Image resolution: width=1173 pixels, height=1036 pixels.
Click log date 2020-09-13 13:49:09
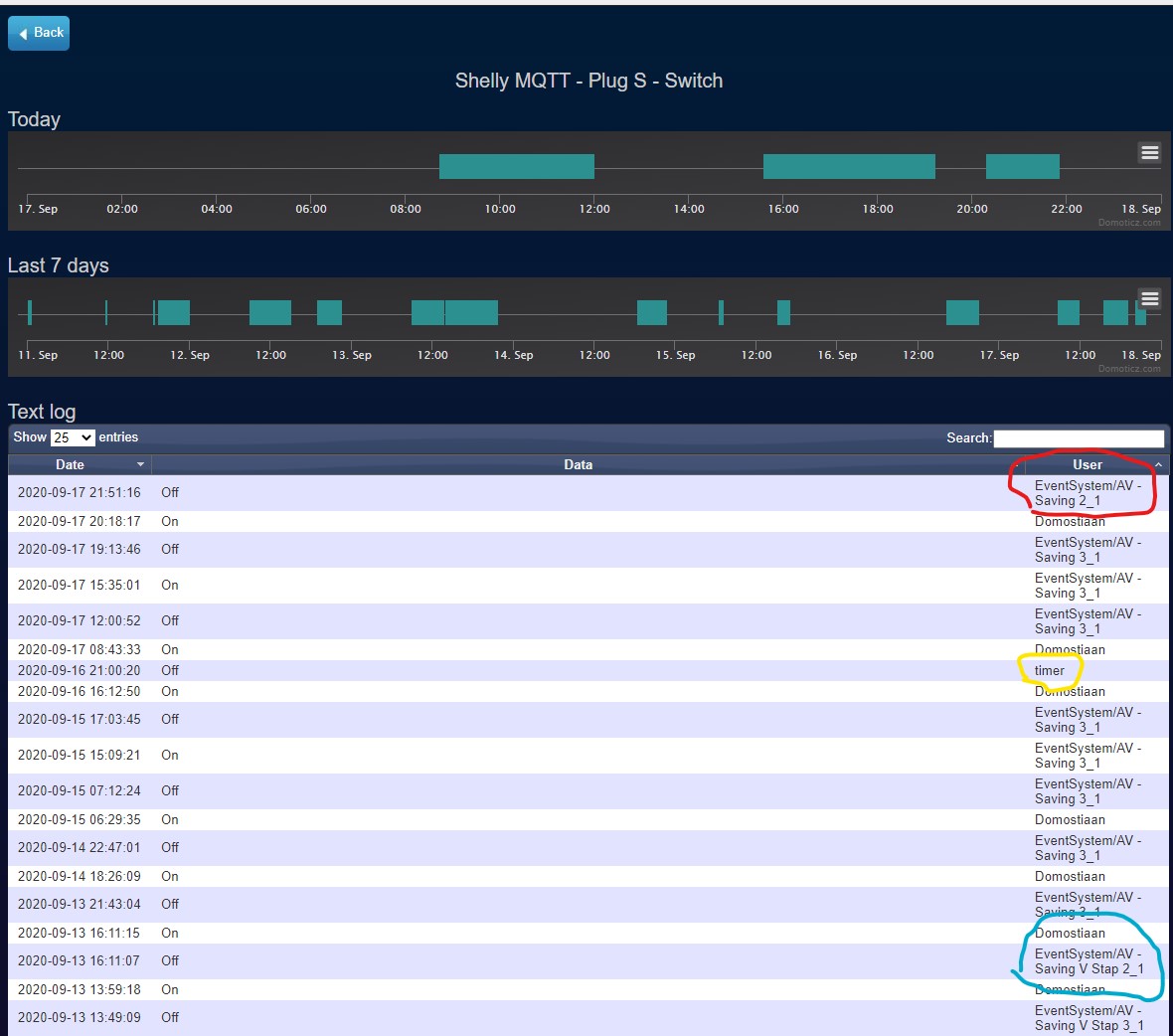click(80, 1017)
